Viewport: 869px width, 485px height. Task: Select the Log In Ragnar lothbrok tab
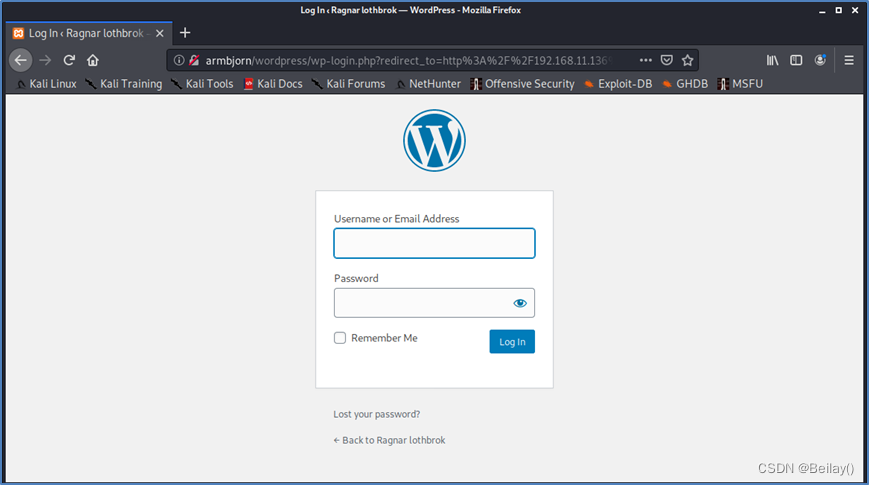[89, 33]
